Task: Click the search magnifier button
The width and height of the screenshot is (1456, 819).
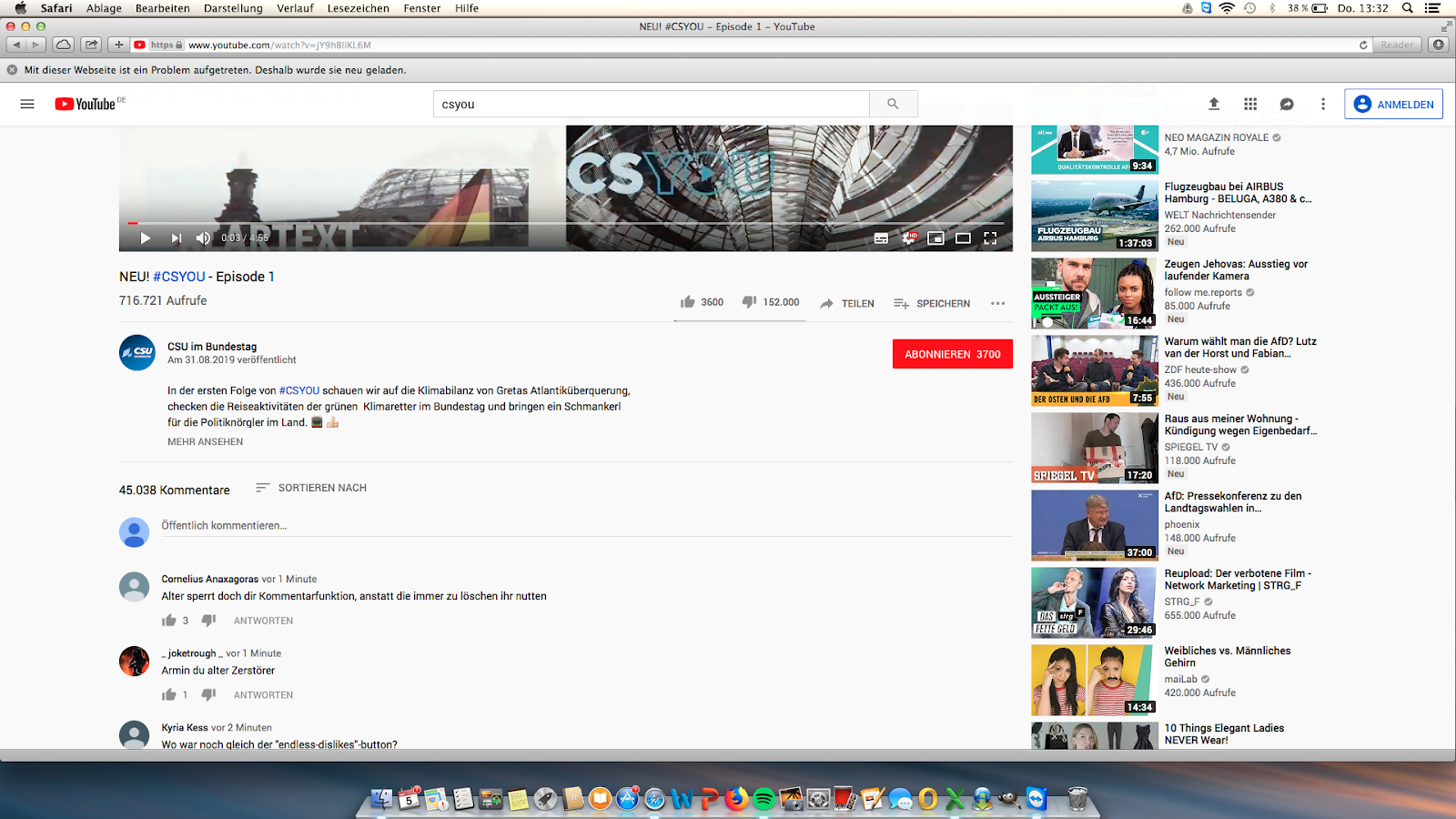Action: point(893,104)
